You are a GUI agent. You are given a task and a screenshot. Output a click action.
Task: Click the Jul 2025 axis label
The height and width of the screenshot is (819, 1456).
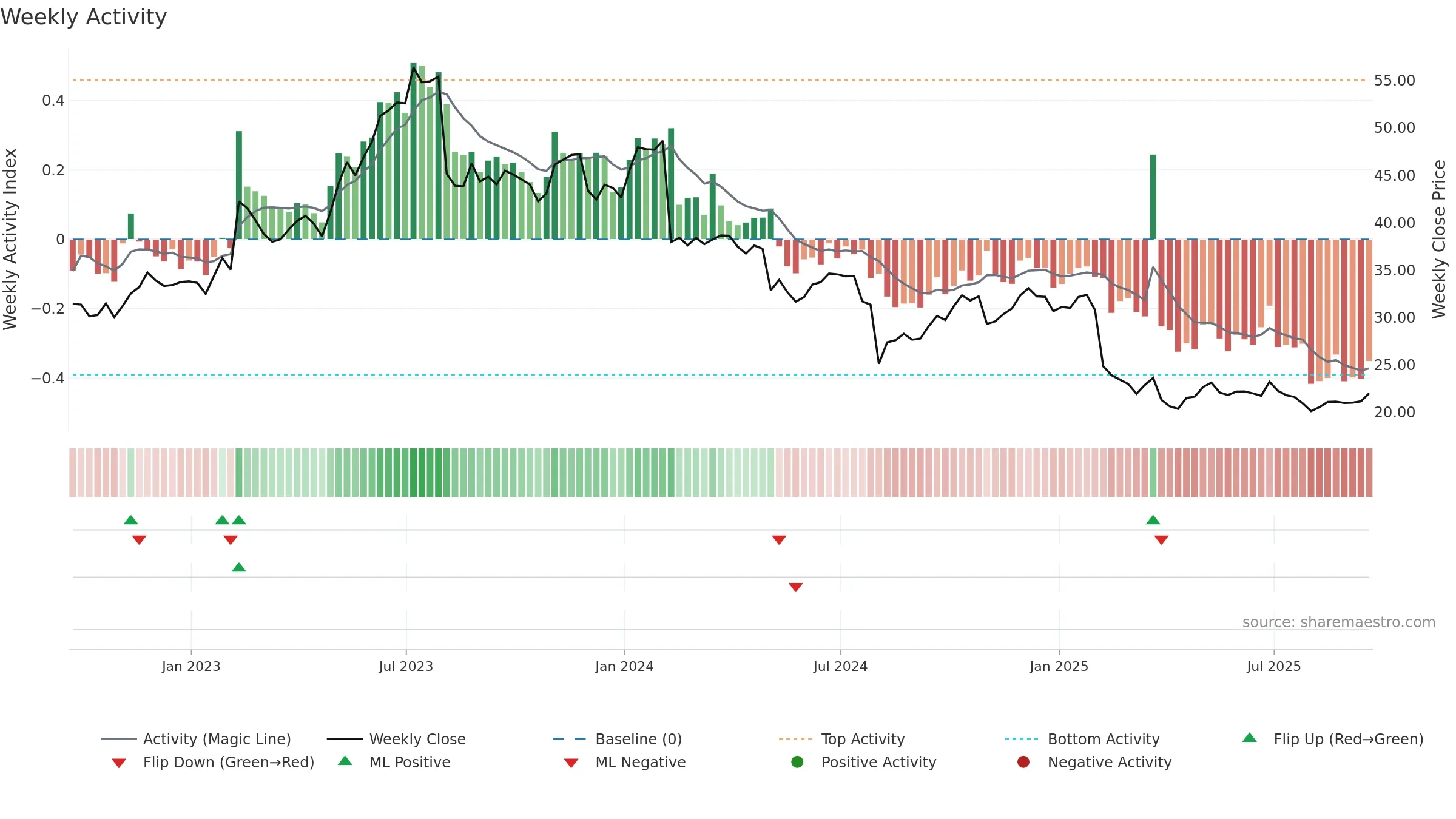point(1274,667)
